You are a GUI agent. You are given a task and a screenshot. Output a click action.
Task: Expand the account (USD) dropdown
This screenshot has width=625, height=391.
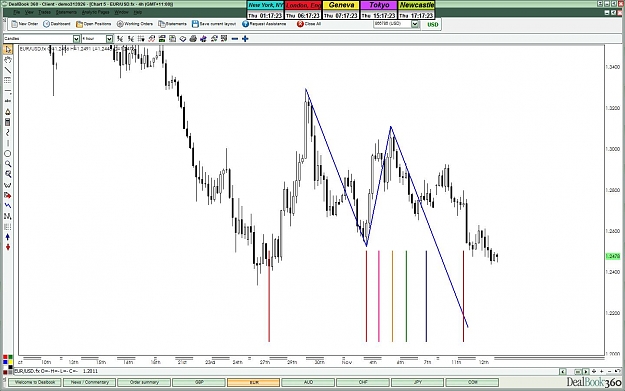(x=415, y=24)
